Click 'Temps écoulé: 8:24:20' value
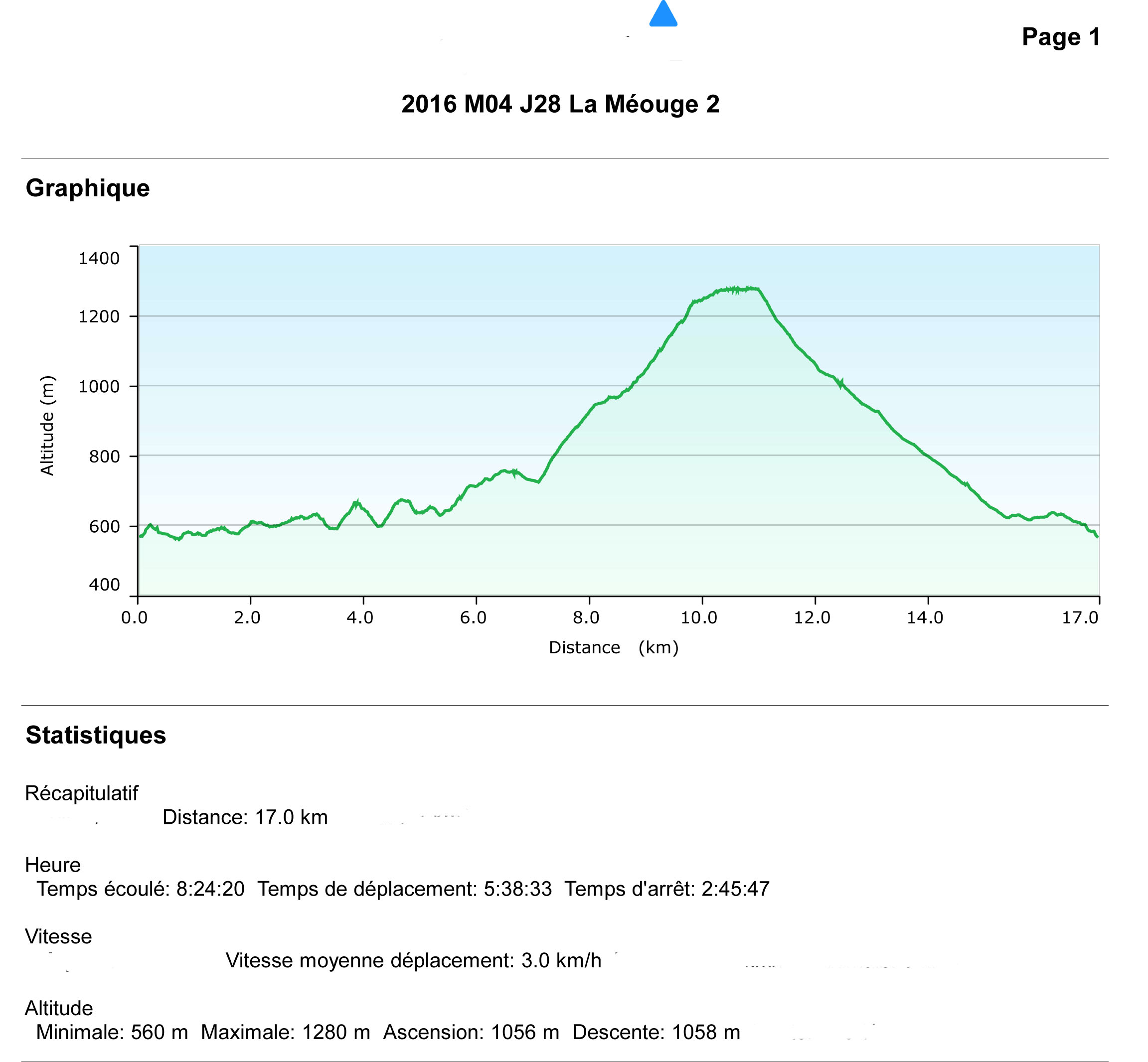This screenshot has width=1148, height=1062. tap(141, 890)
